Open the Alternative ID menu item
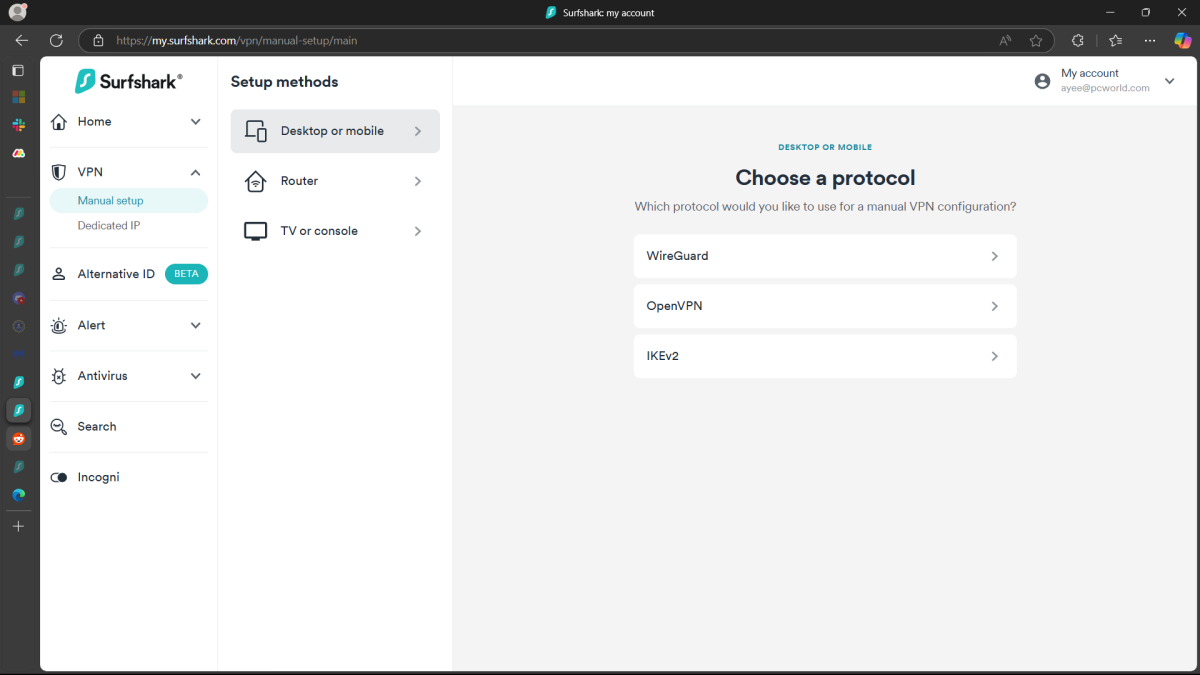1200x675 pixels. point(116,274)
